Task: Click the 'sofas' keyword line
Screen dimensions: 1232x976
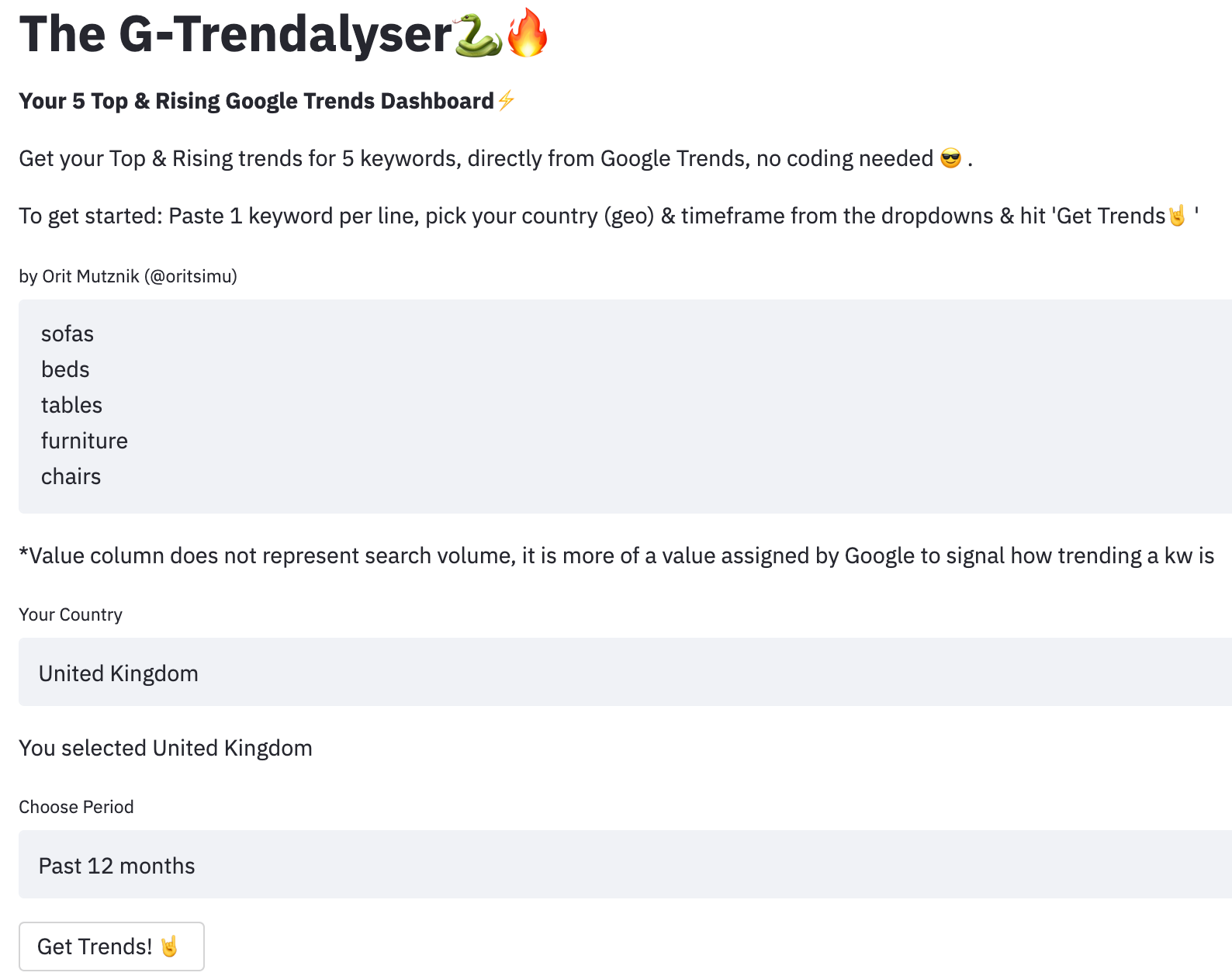Action: click(67, 334)
